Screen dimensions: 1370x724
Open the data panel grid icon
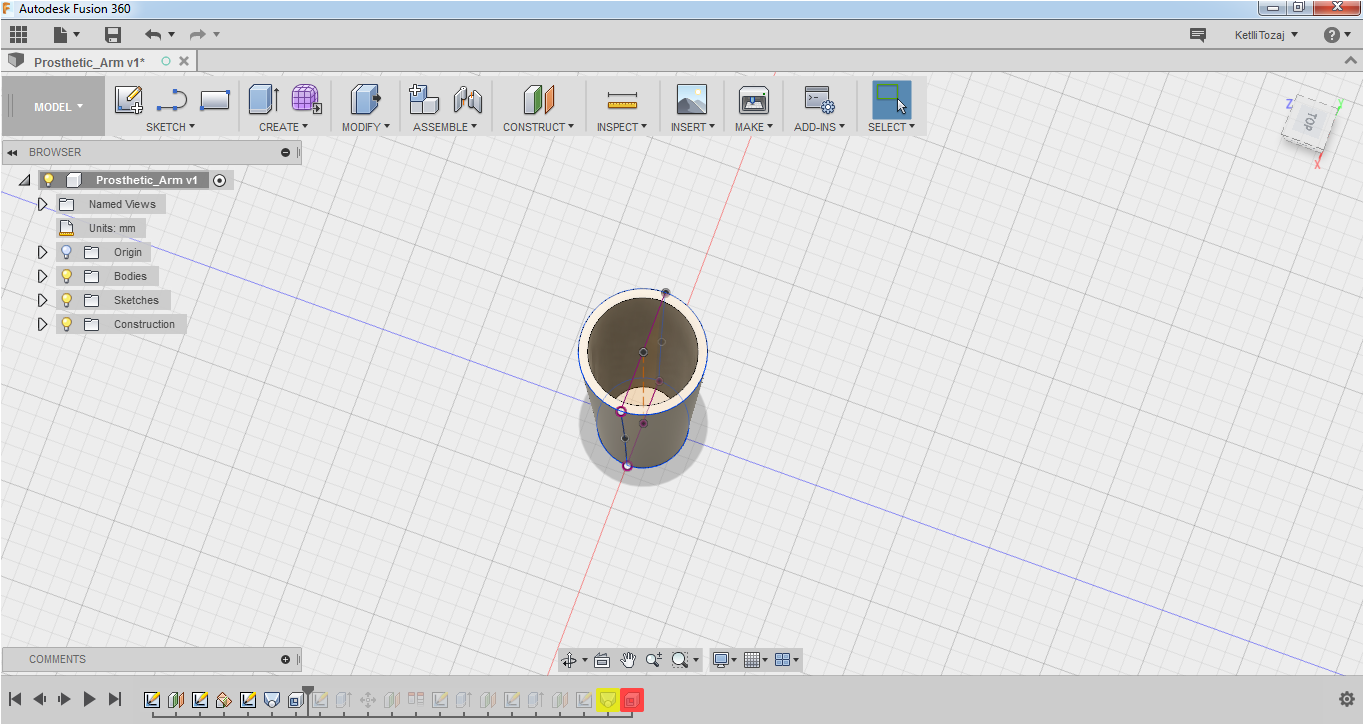tap(18, 35)
